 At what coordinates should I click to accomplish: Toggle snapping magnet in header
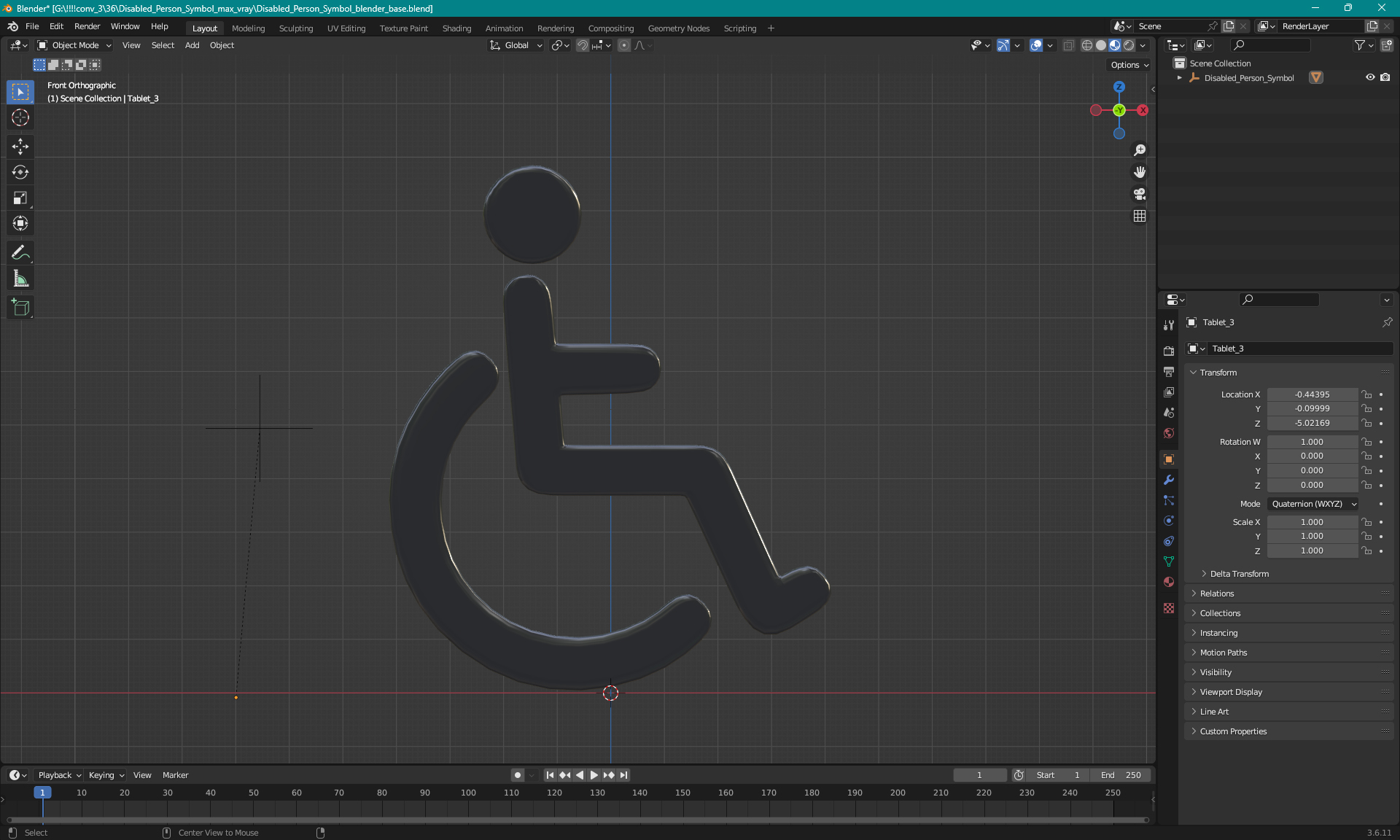(583, 45)
